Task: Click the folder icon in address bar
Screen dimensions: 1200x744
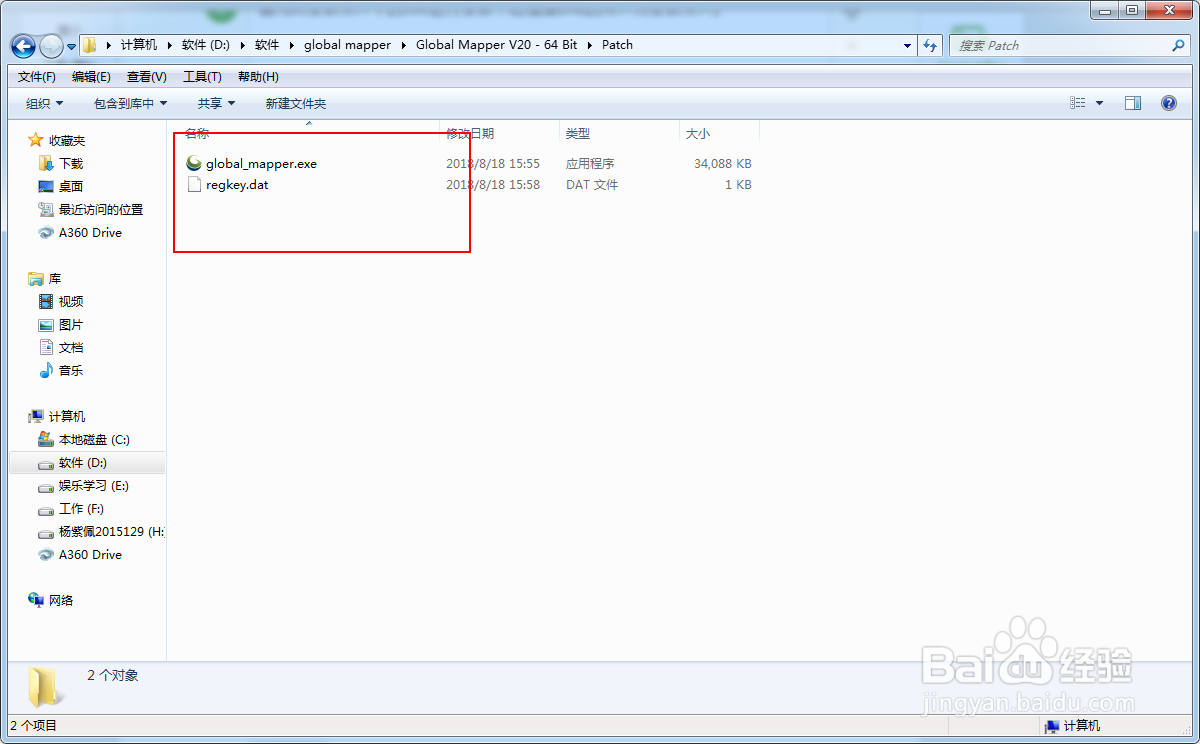Action: (x=90, y=45)
